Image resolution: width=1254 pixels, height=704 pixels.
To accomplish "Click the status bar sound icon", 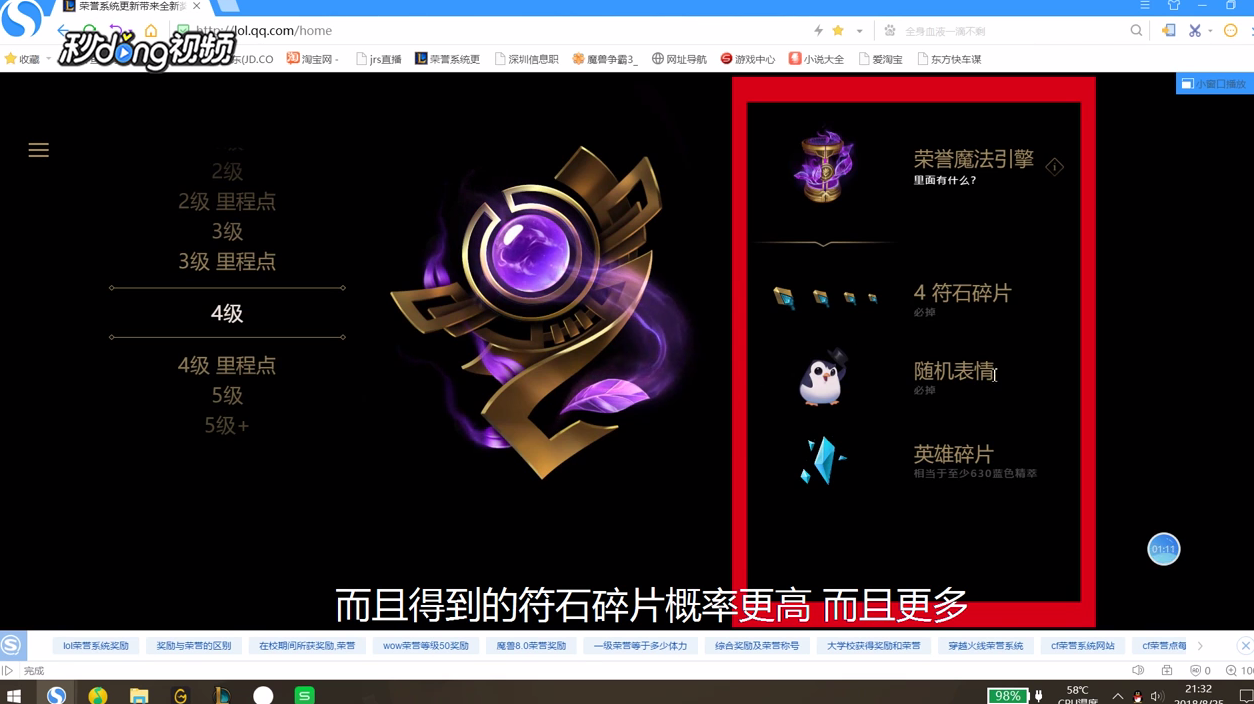I will (x=1138, y=671).
